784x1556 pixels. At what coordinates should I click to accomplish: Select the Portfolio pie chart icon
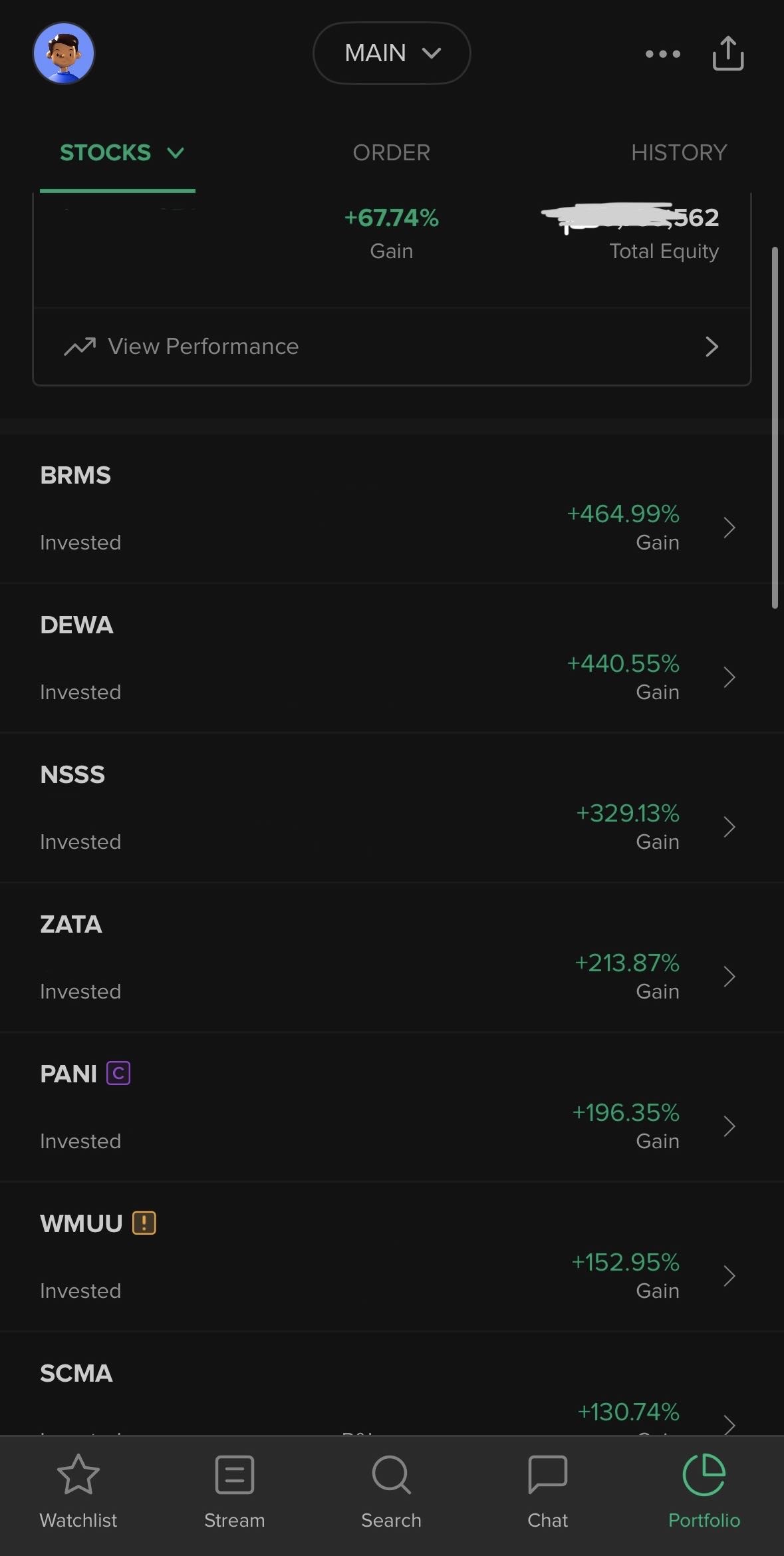coord(704,1474)
